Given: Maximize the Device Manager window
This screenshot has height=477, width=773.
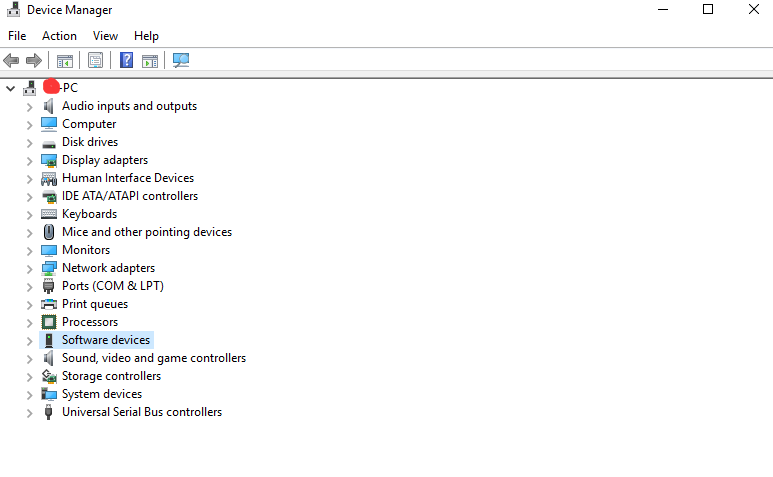Looking at the screenshot, I should click(x=708, y=9).
